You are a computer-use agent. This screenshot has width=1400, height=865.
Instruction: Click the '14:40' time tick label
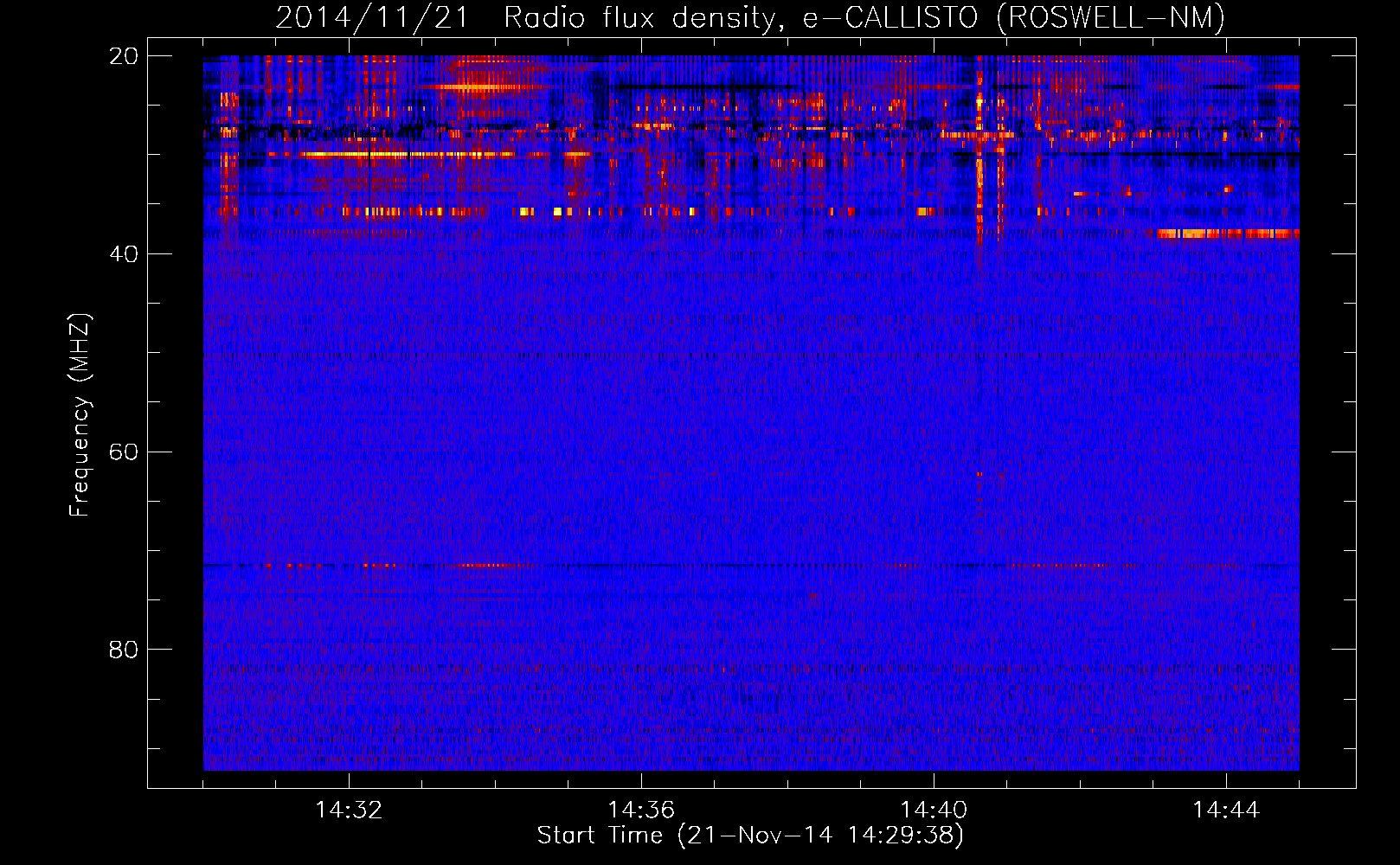tap(934, 811)
